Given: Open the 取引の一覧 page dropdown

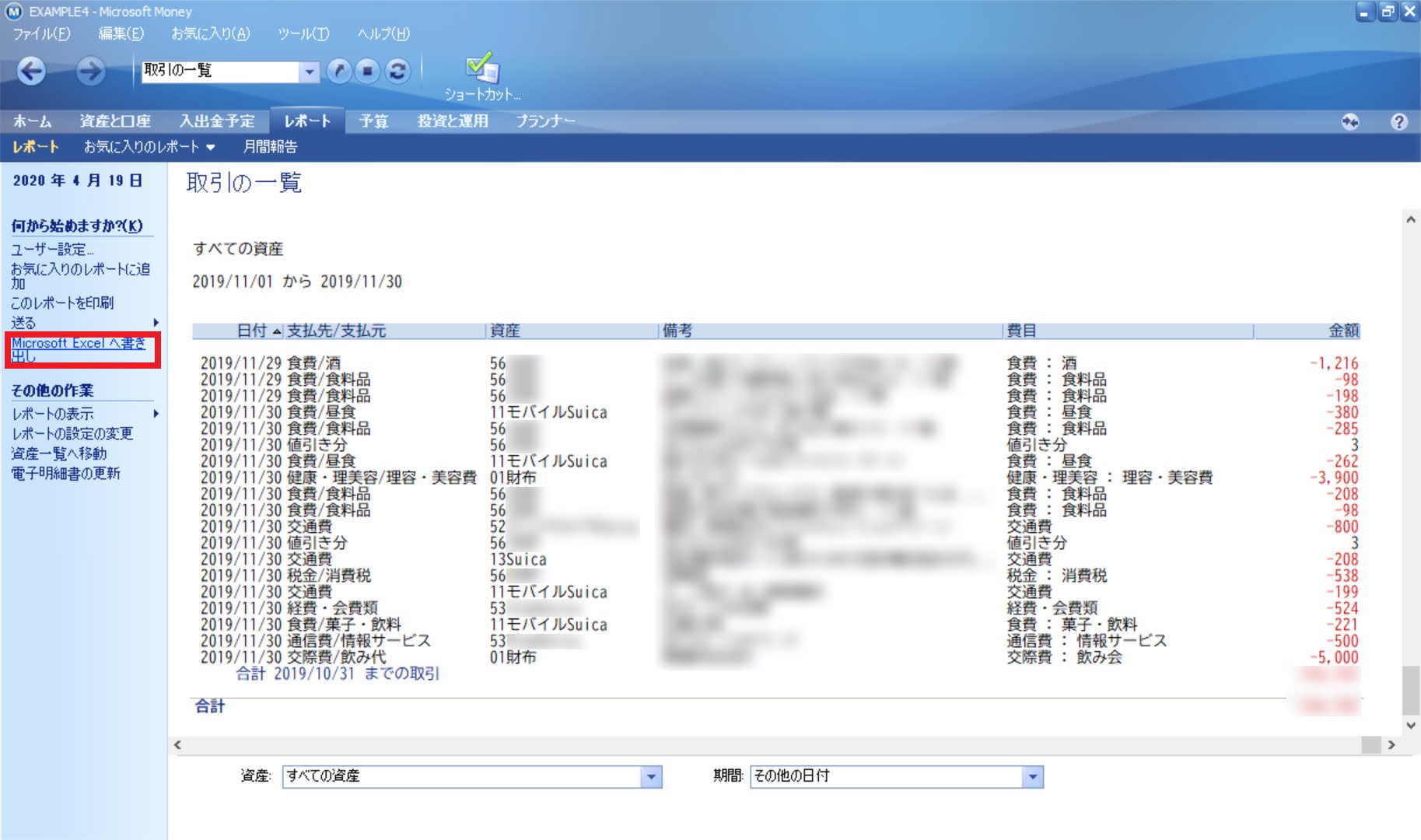Looking at the screenshot, I should coord(310,72).
